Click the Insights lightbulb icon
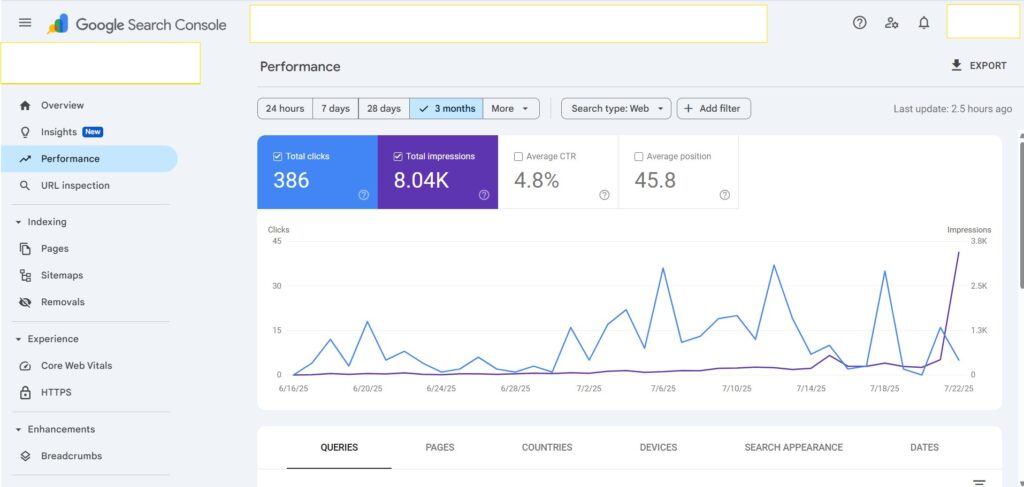Image resolution: width=1024 pixels, height=487 pixels. tap(25, 132)
